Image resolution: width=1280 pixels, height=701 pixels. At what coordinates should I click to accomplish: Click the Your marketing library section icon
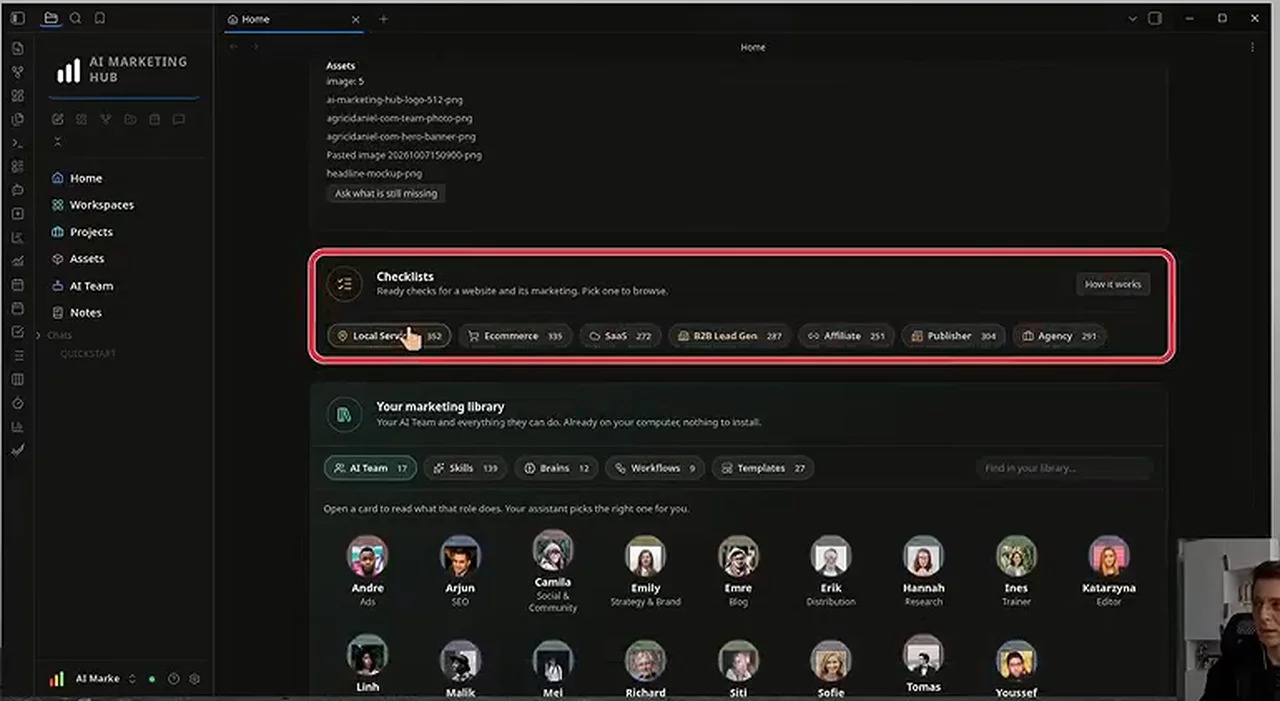[x=344, y=415]
